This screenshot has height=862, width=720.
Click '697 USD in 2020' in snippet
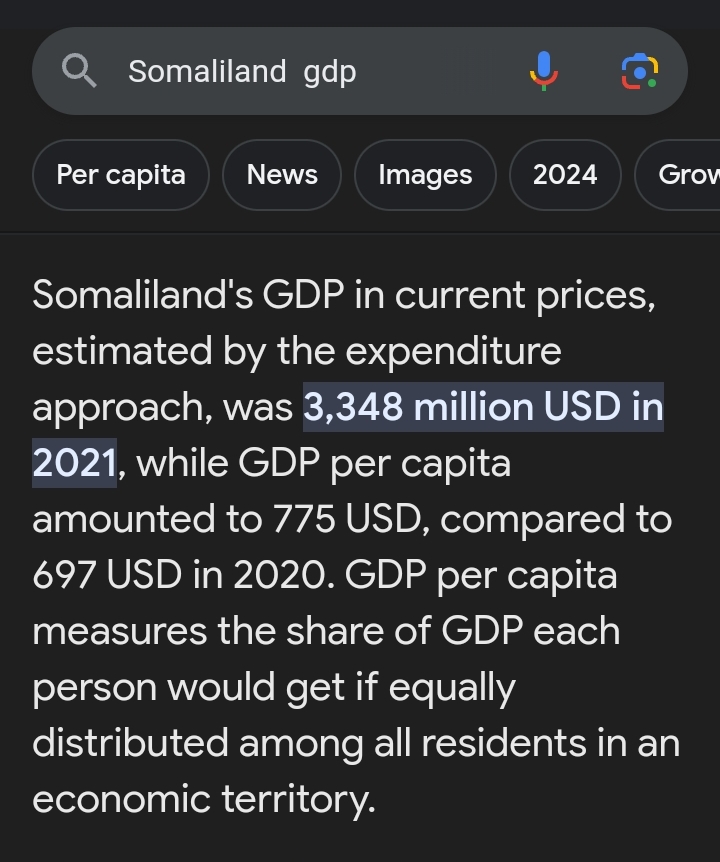point(183,575)
